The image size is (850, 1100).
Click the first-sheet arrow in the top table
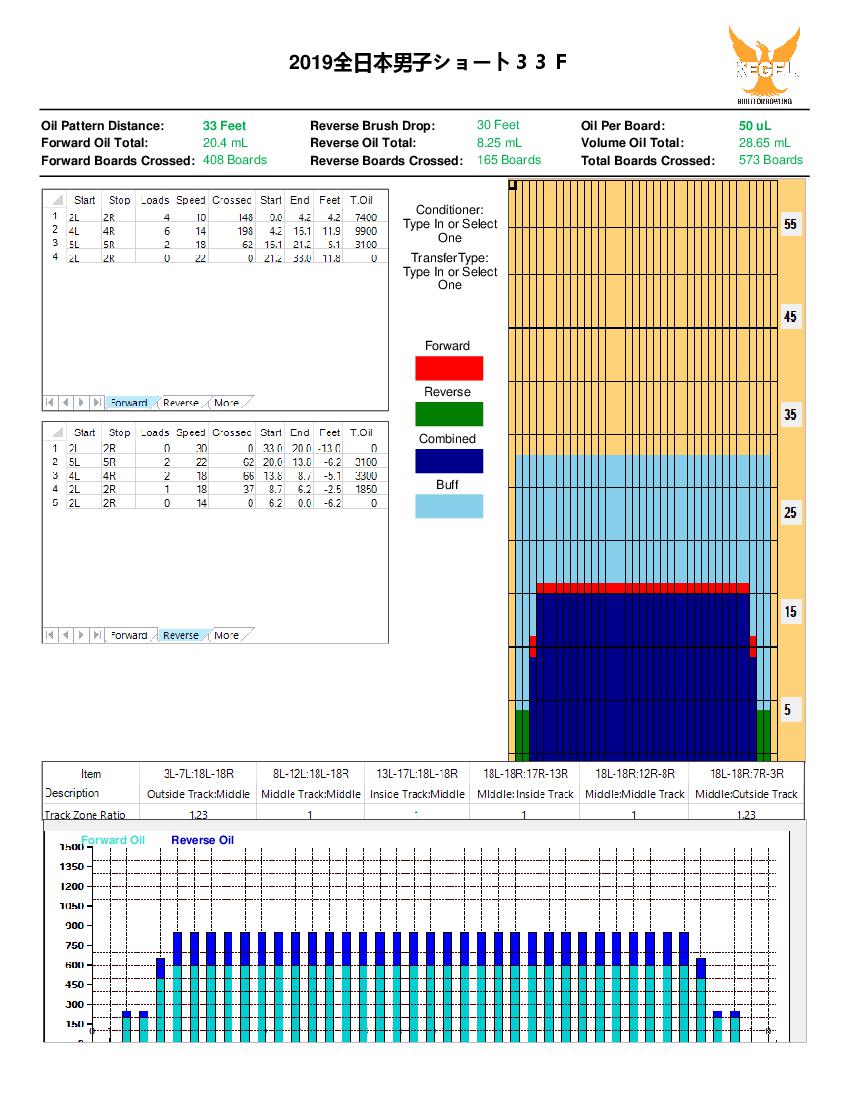point(50,403)
